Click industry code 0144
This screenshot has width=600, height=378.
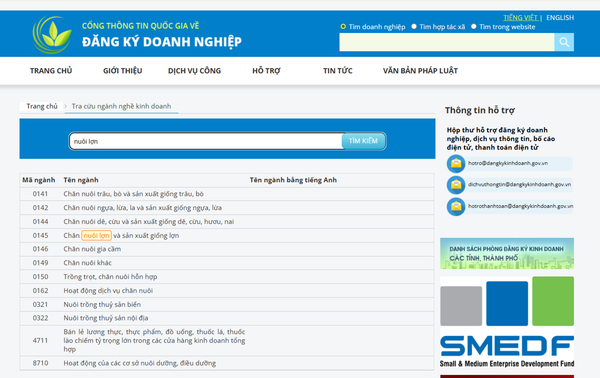pos(40,222)
